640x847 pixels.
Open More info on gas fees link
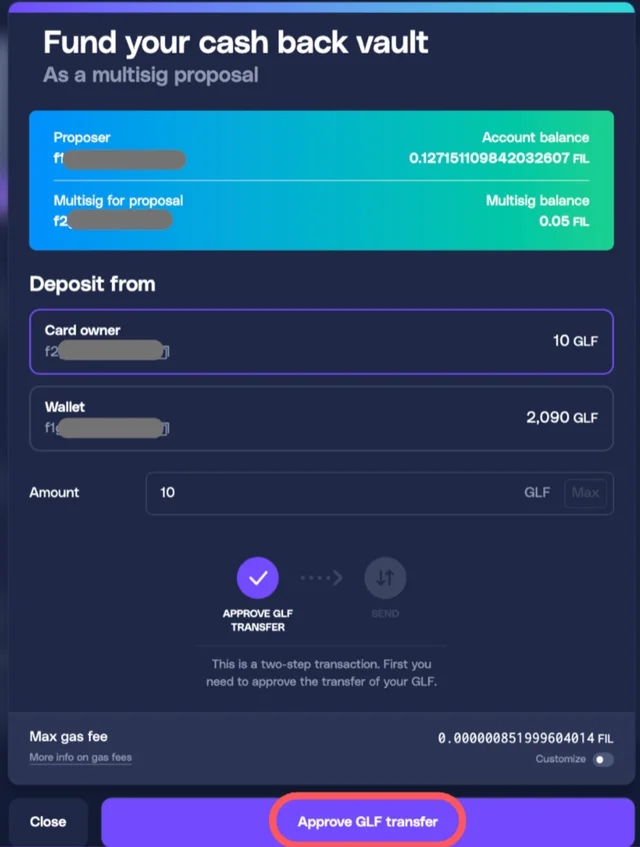coord(80,757)
